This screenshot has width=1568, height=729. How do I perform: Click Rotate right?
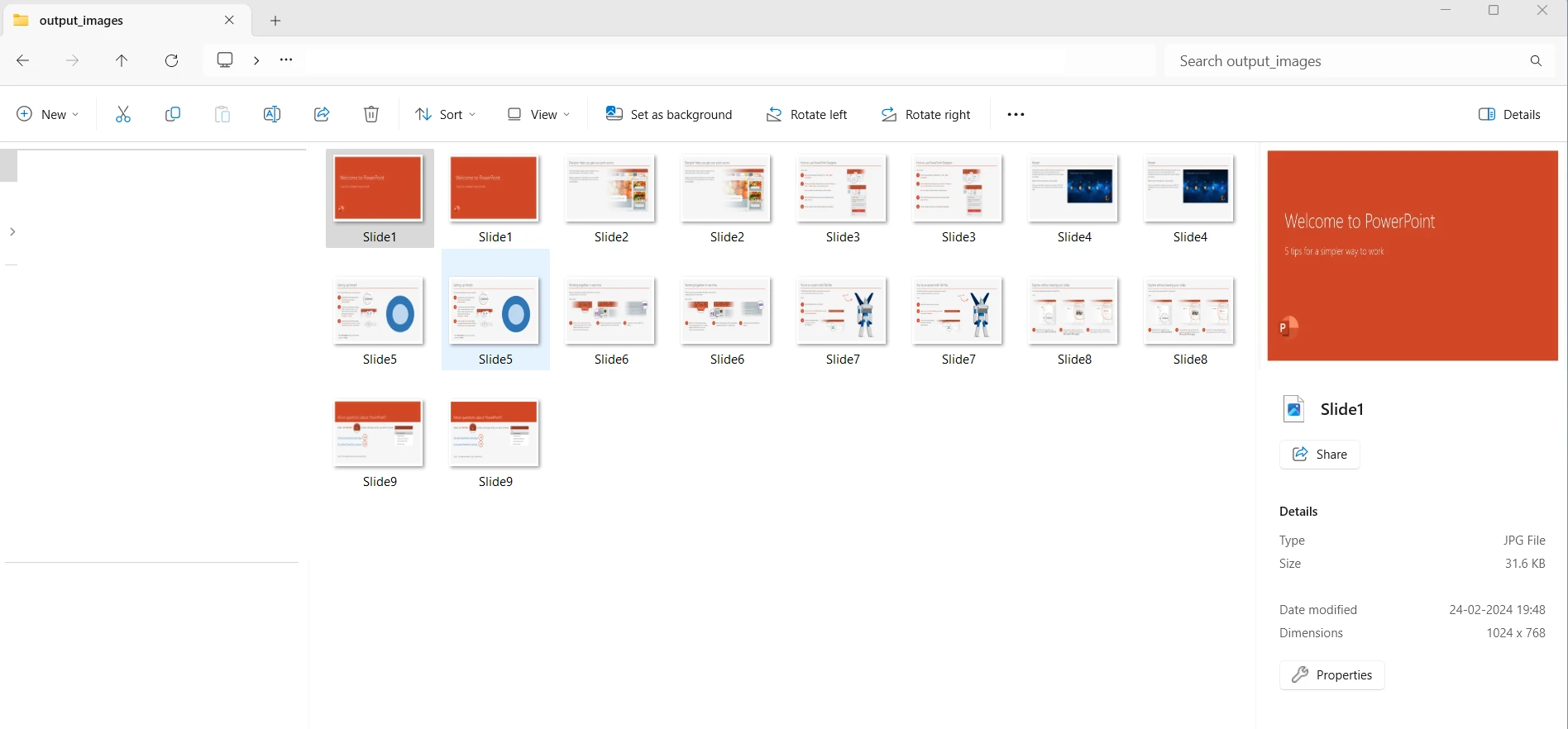[925, 114]
